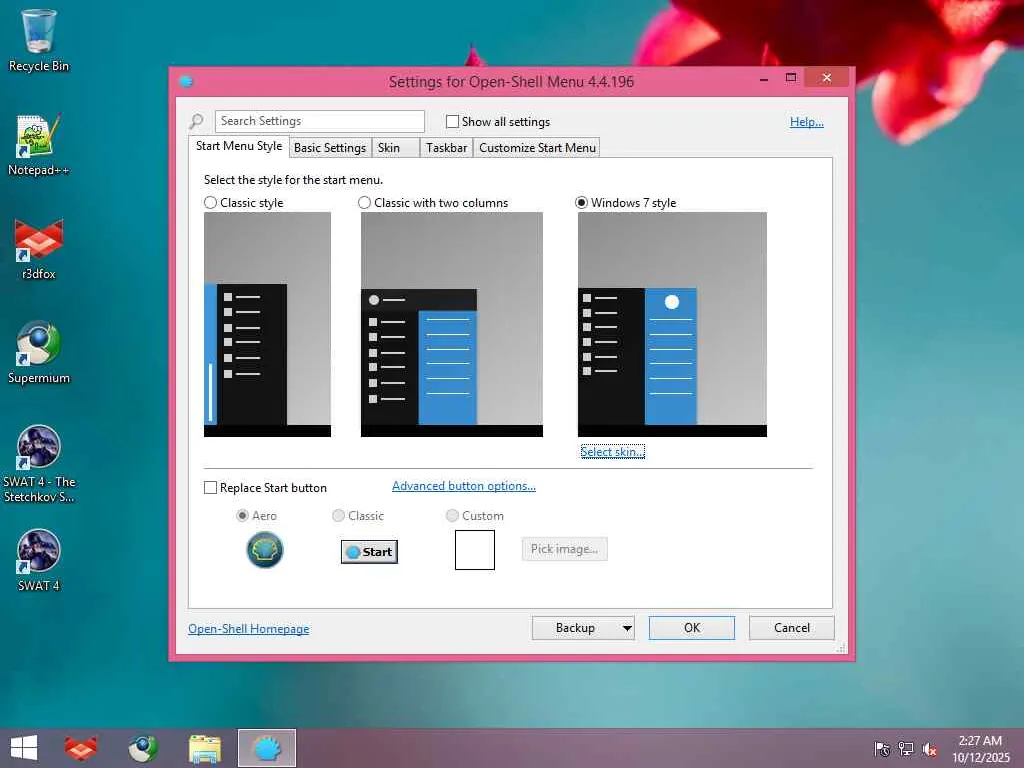The width and height of the screenshot is (1024, 768).
Task: Select the SWAT 4 desktop shortcut
Action: [39, 560]
